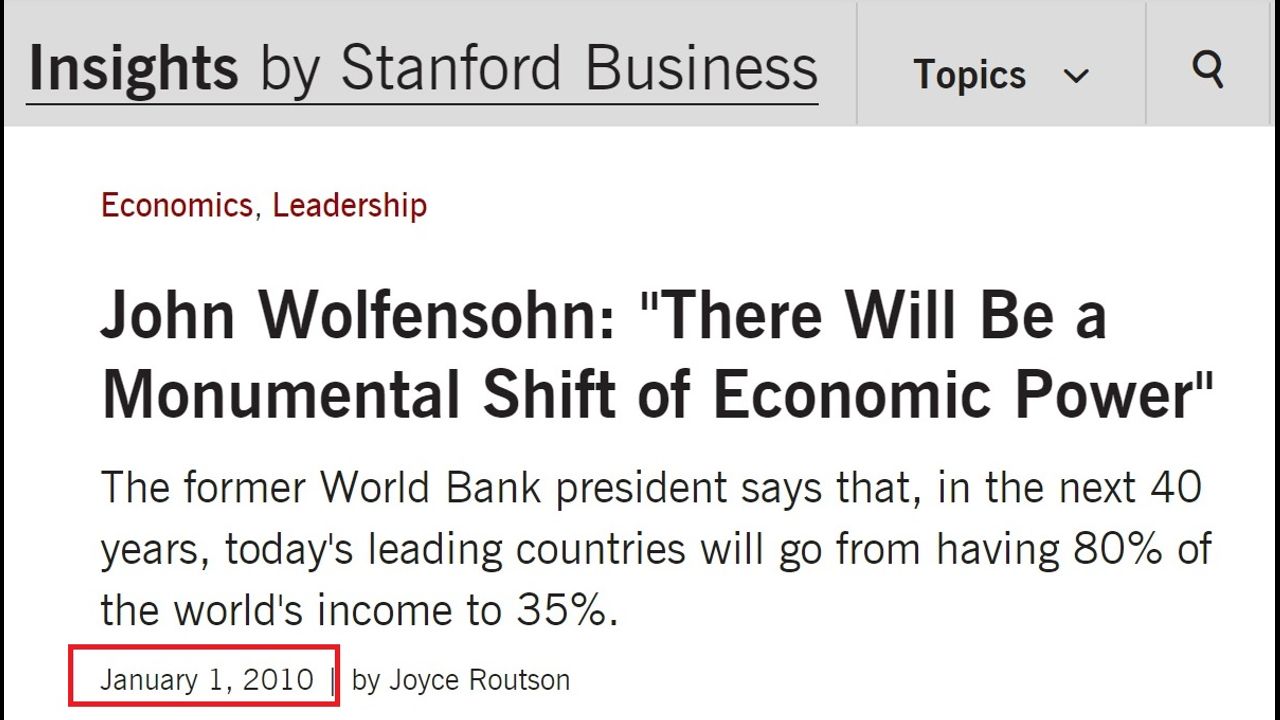Click the bold Insights word in header
This screenshot has height=720, width=1280.
point(133,68)
